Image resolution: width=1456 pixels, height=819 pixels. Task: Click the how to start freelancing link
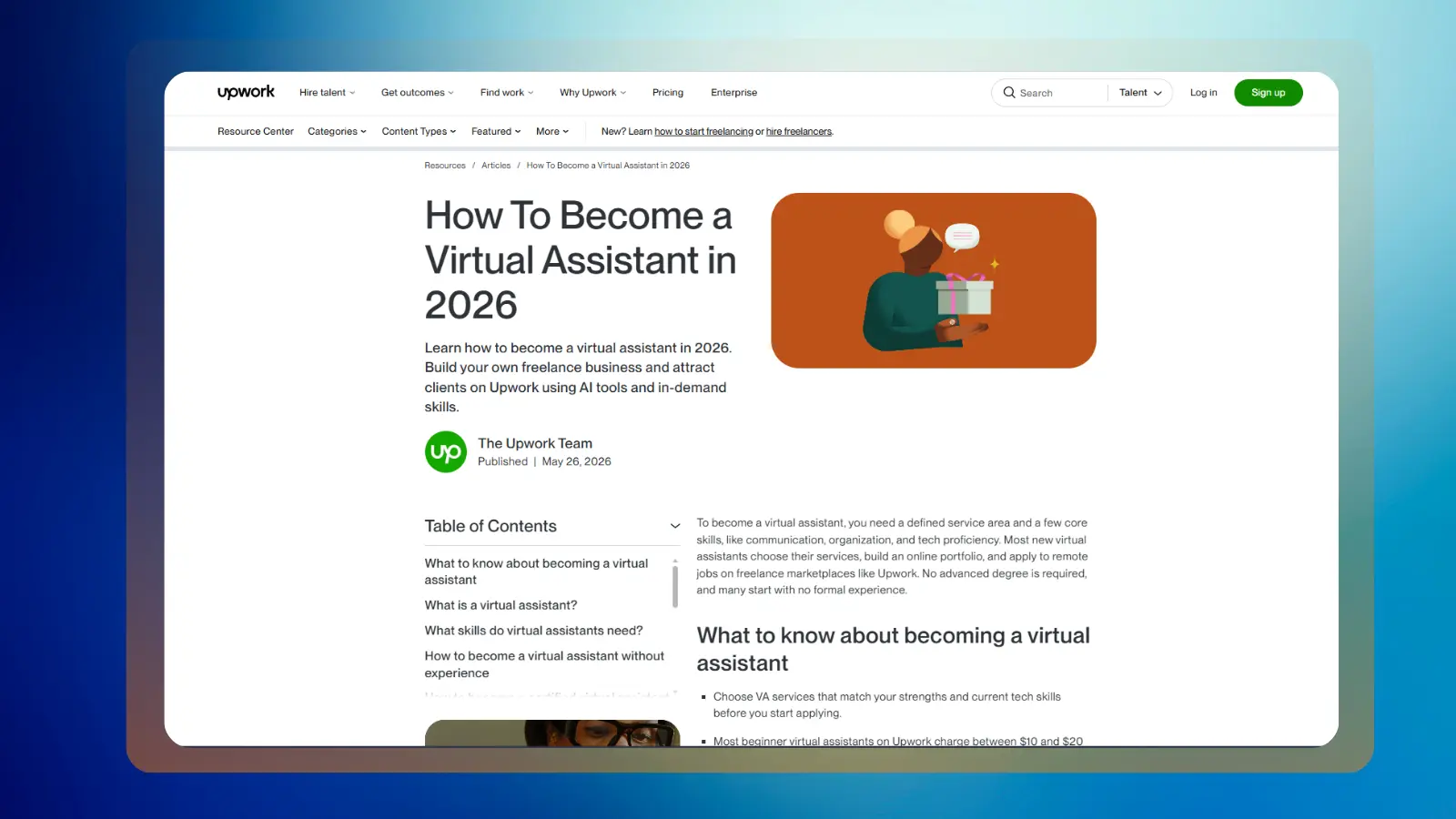[x=703, y=132]
